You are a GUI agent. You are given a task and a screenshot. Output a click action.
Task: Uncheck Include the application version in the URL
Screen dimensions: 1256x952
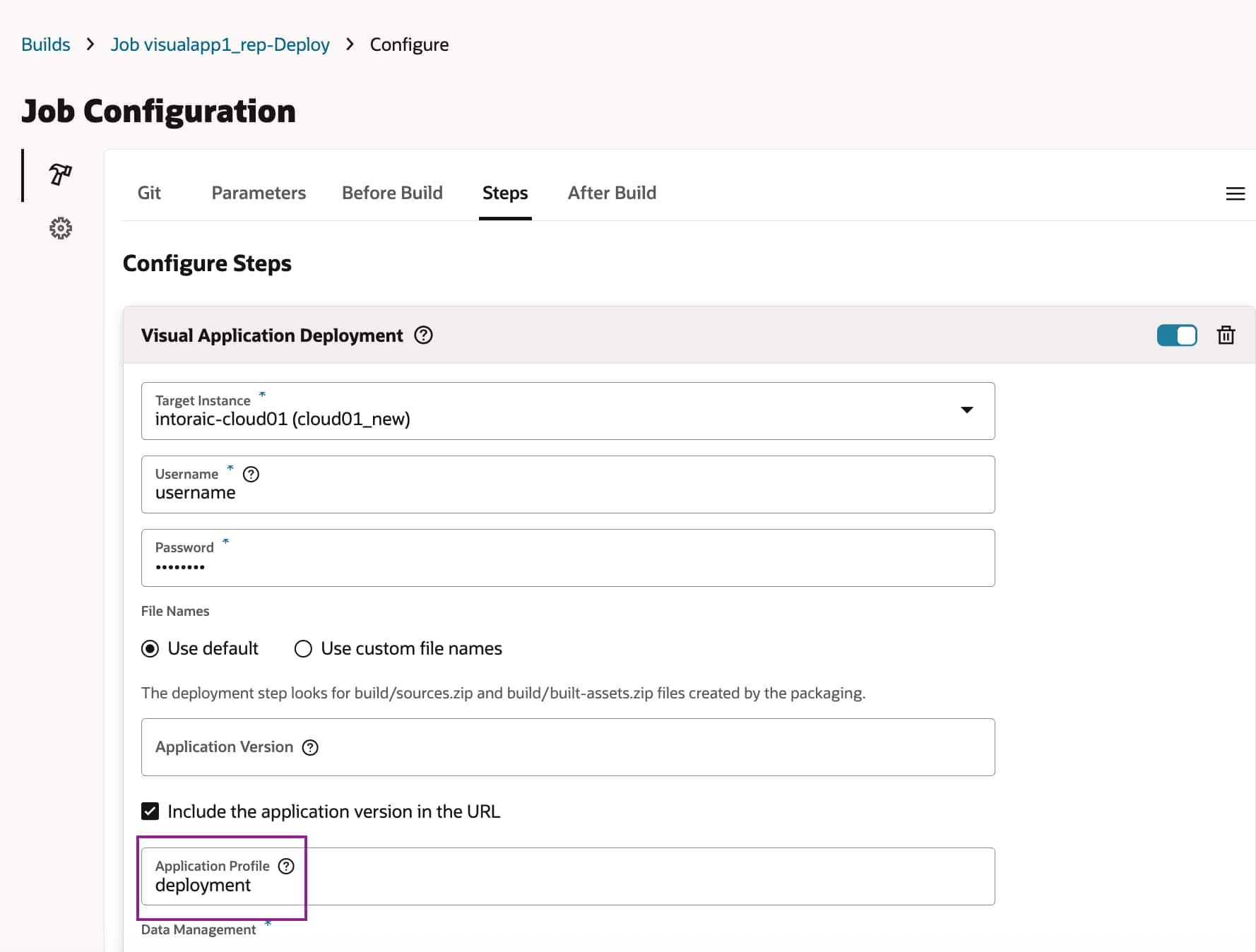click(x=150, y=811)
